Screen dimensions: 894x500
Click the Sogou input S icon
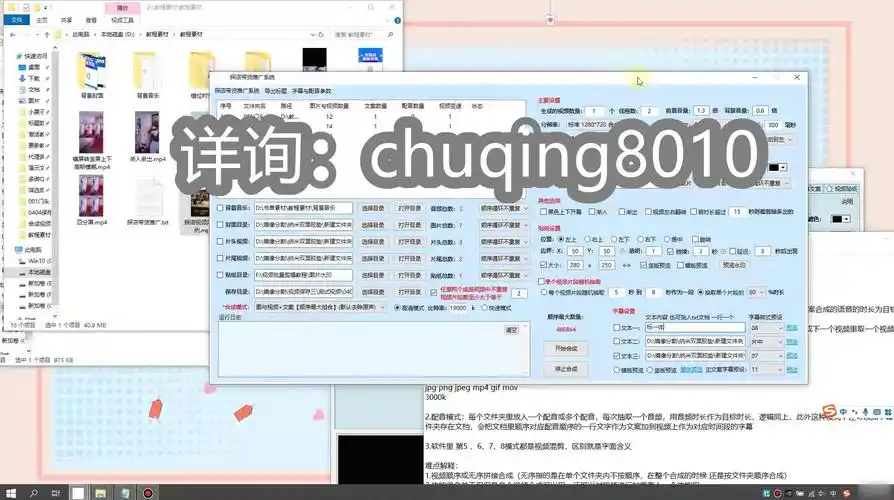(830, 410)
